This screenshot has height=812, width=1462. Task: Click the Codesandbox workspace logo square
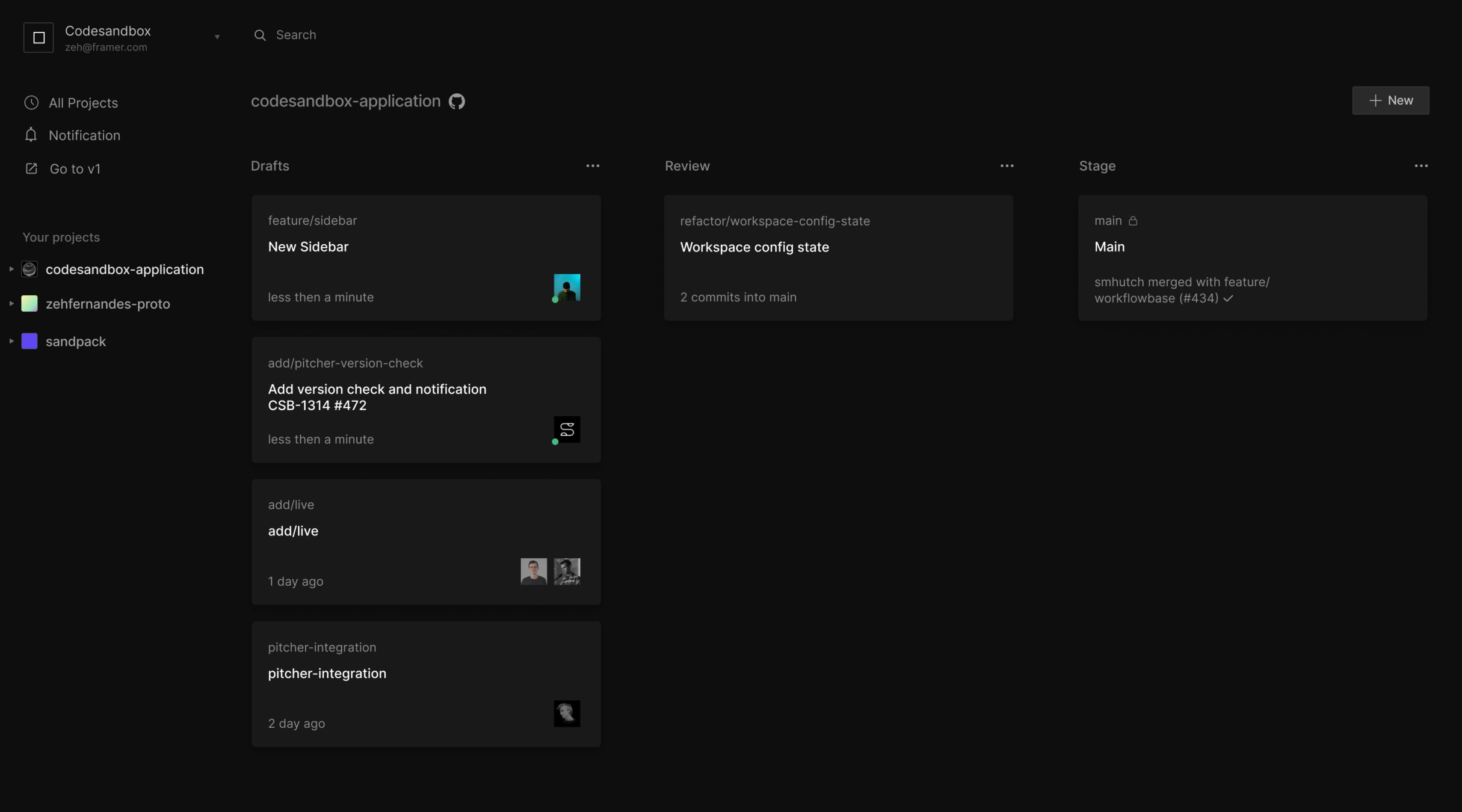point(39,37)
